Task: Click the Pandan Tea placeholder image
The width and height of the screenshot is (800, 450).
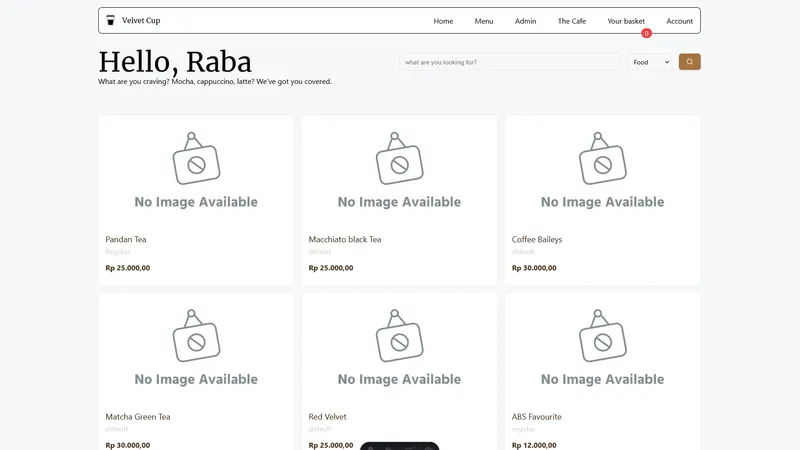Action: click(196, 170)
